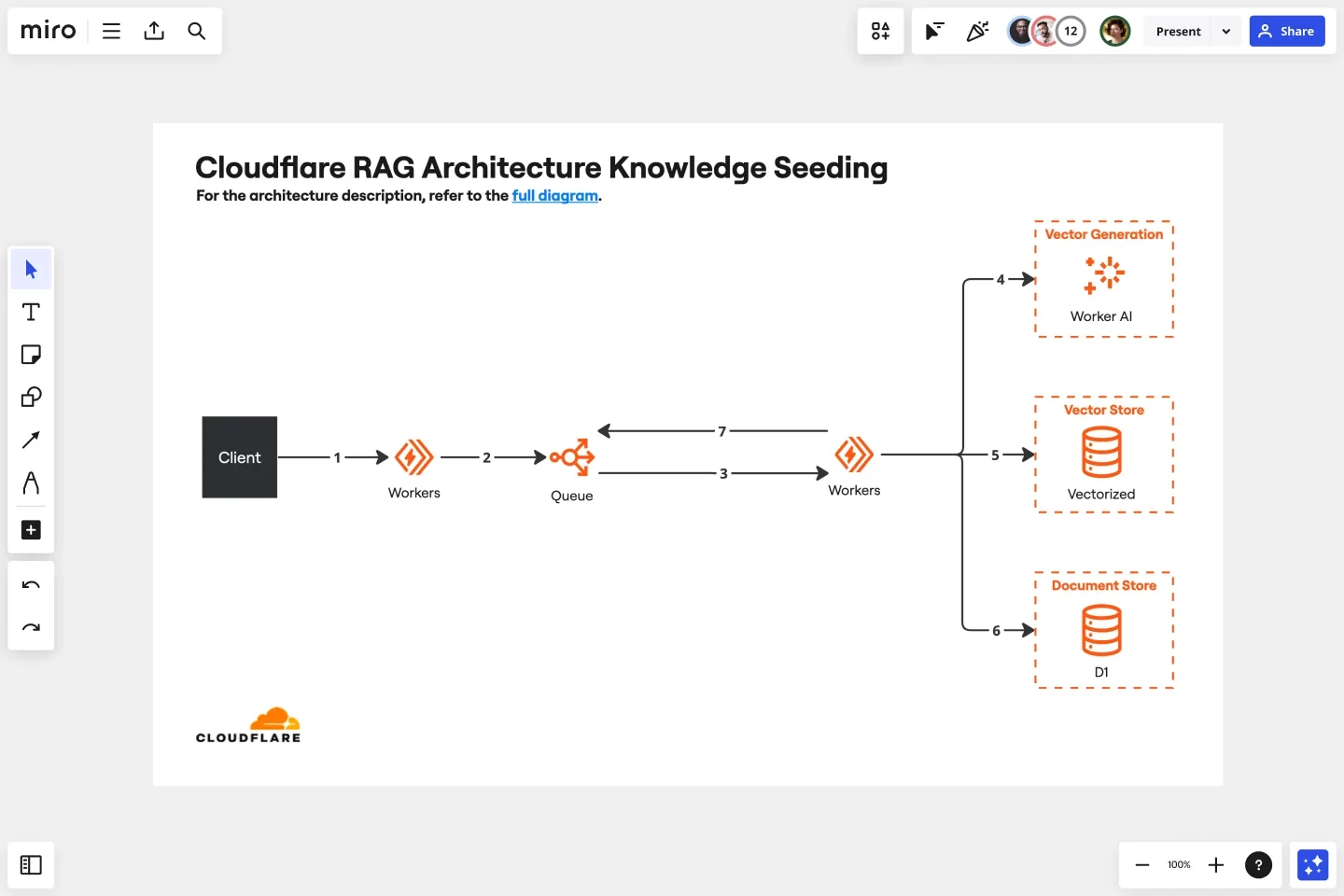The width and height of the screenshot is (1344, 896).
Task: Choose the Select cursor tool
Action: tap(31, 270)
